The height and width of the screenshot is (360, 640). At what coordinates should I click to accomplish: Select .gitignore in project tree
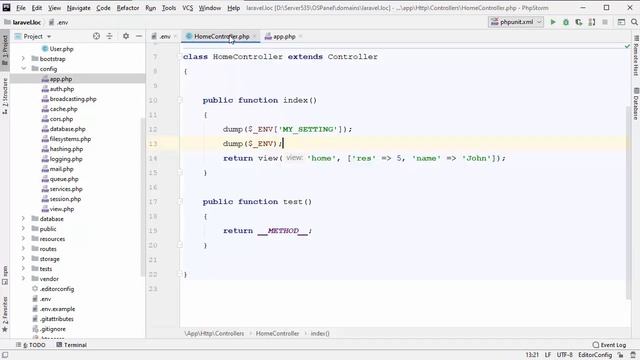coord(49,329)
